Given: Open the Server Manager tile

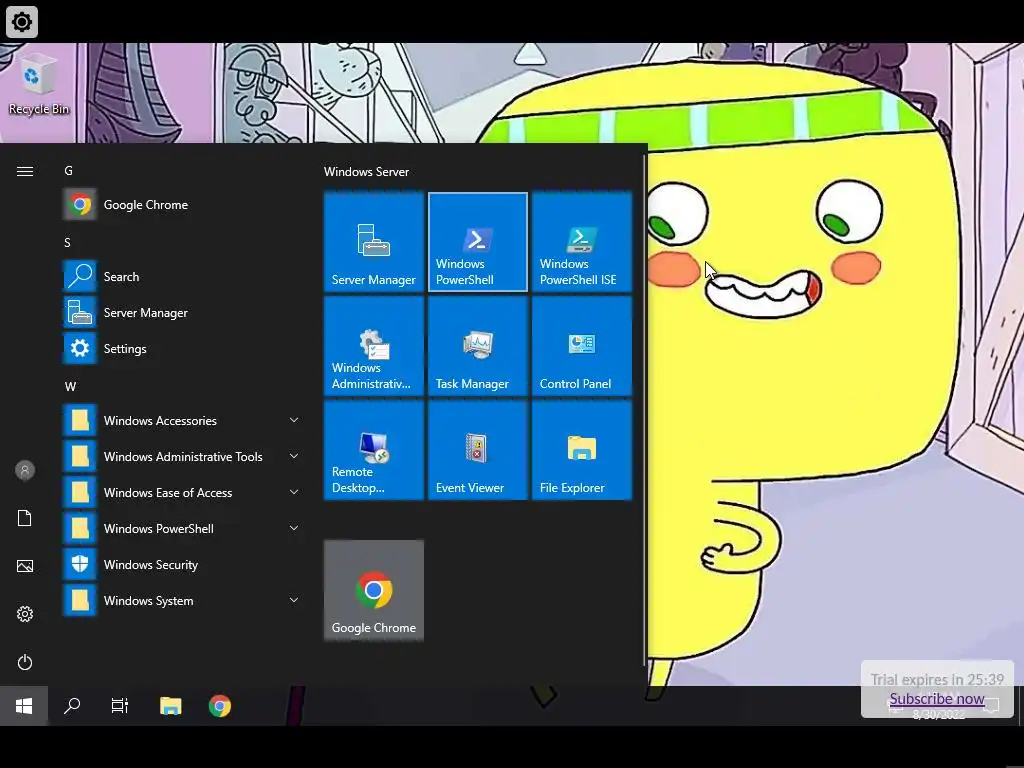Looking at the screenshot, I should coord(374,242).
